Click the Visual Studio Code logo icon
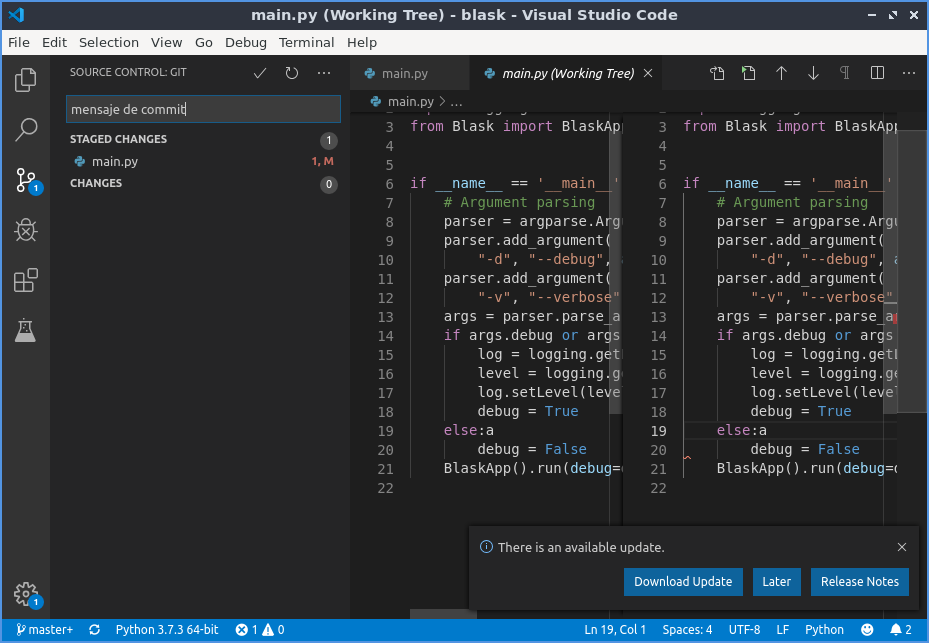 coord(17,15)
